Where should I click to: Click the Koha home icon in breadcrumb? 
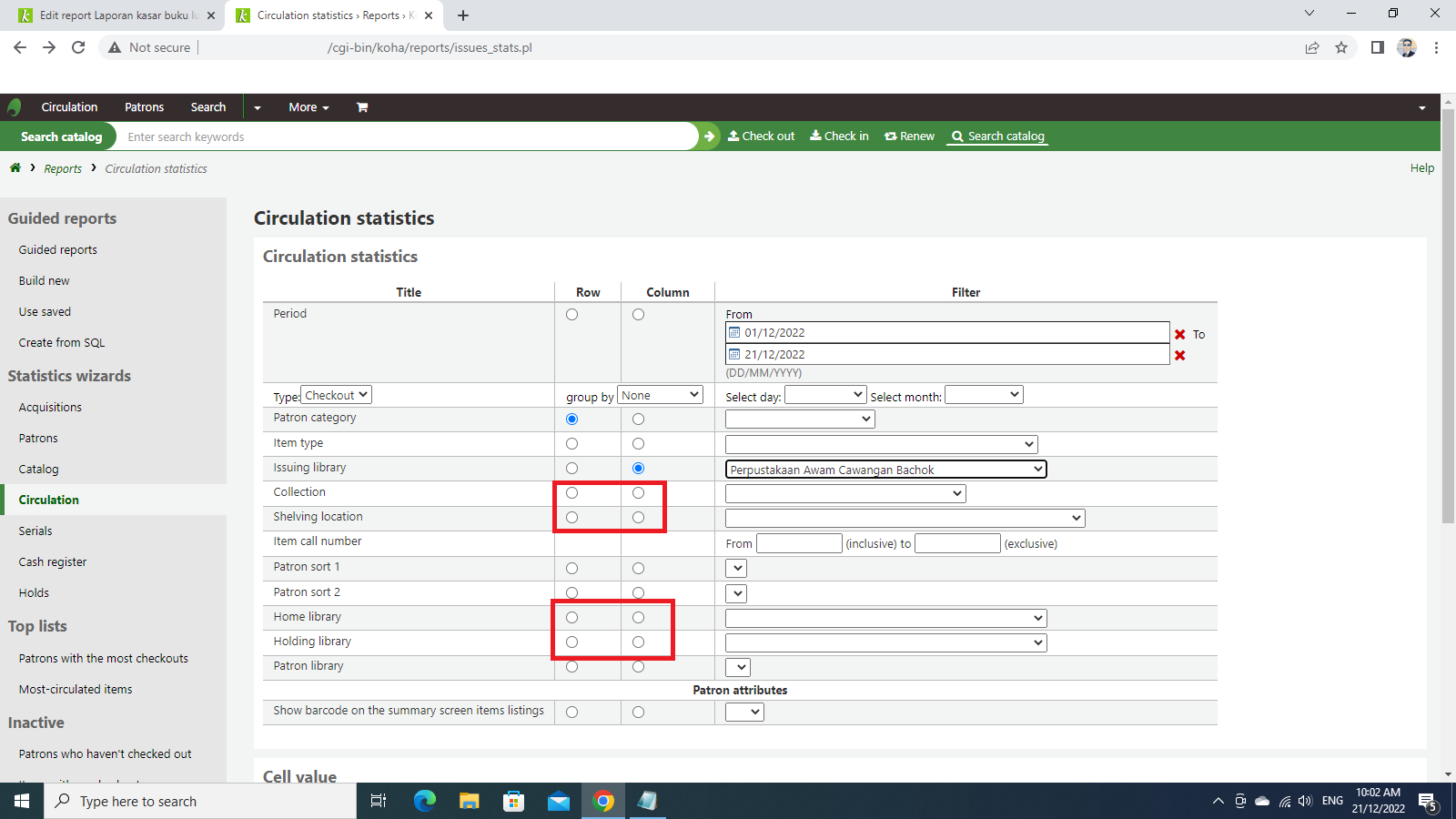15,168
